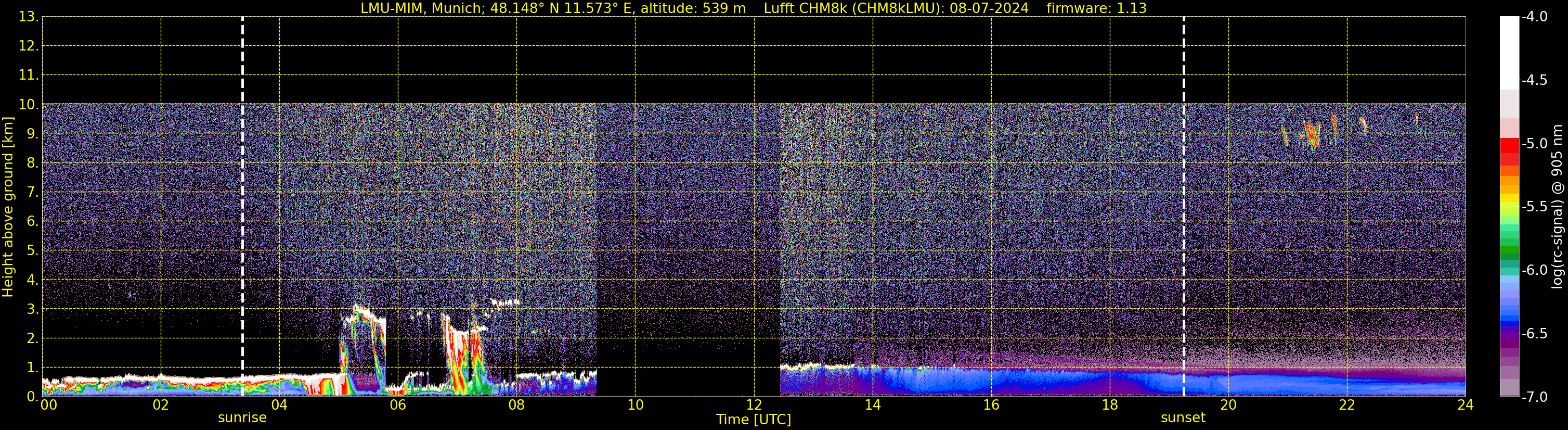Select the "sunrise" label below the time axis
This screenshot has height=430, width=1568.
(242, 418)
